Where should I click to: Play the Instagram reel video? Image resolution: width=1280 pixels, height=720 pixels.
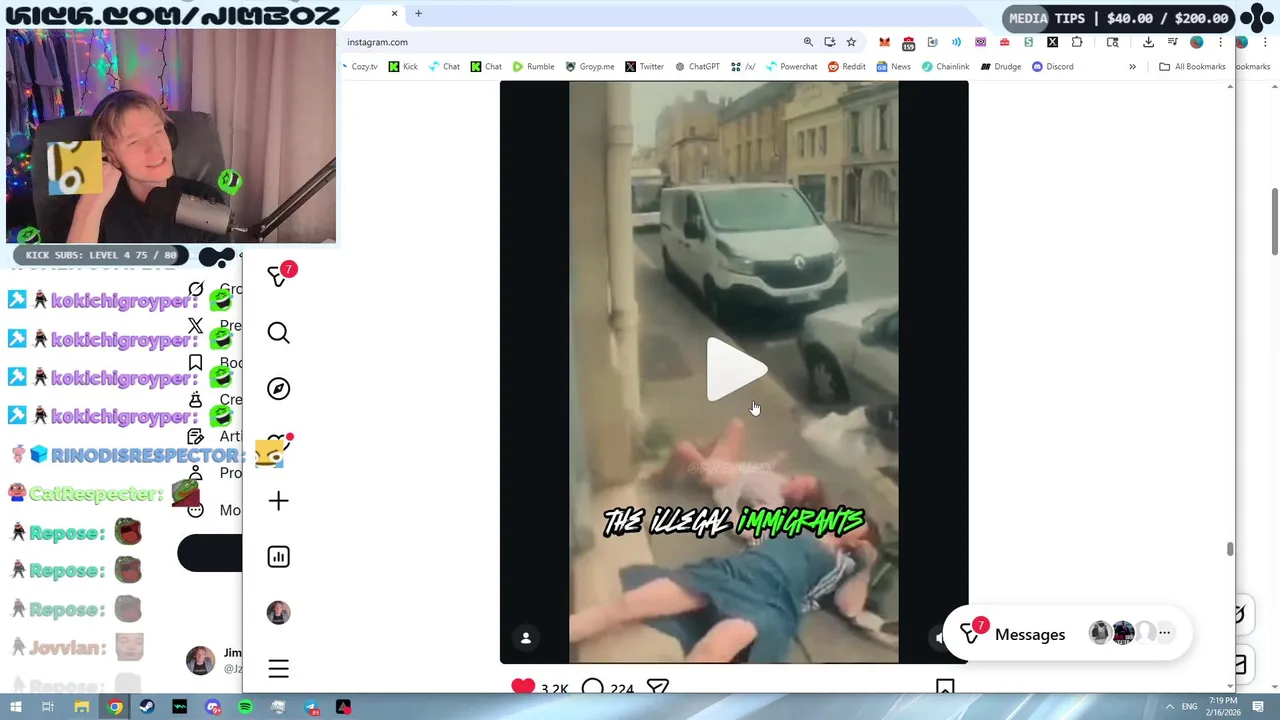736,370
